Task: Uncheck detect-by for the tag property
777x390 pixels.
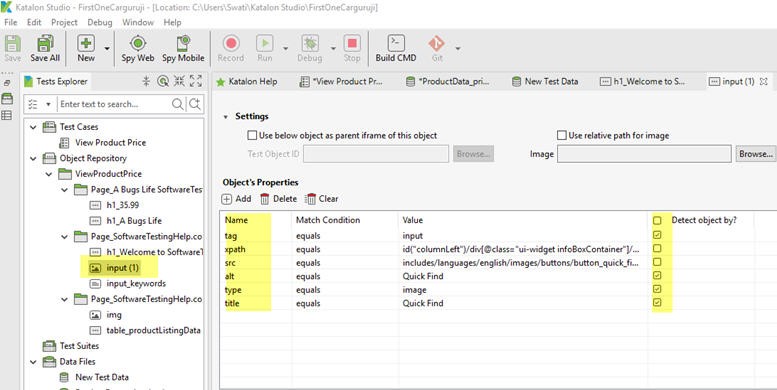Action: (657, 235)
